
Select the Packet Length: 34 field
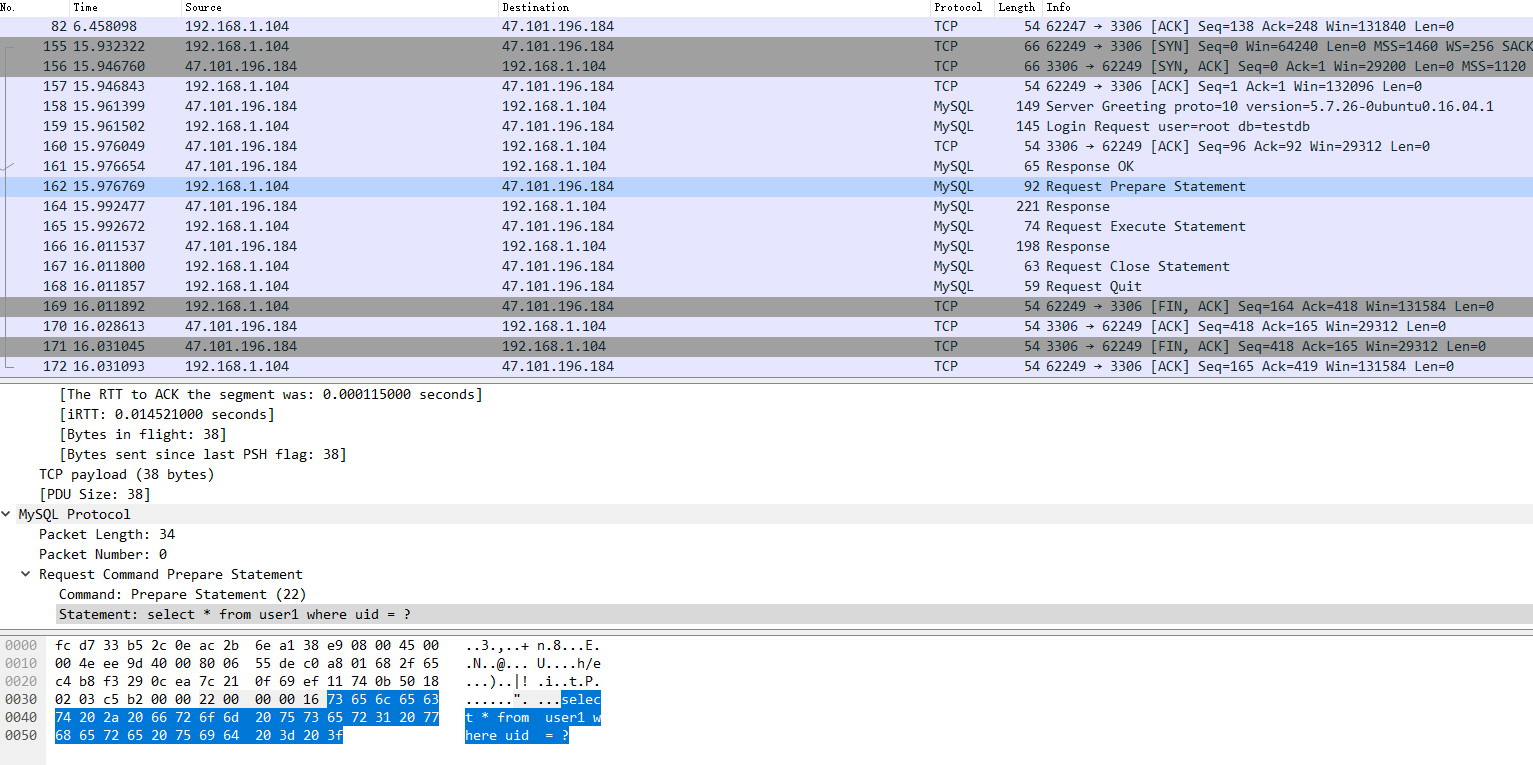pyautogui.click(x=107, y=534)
